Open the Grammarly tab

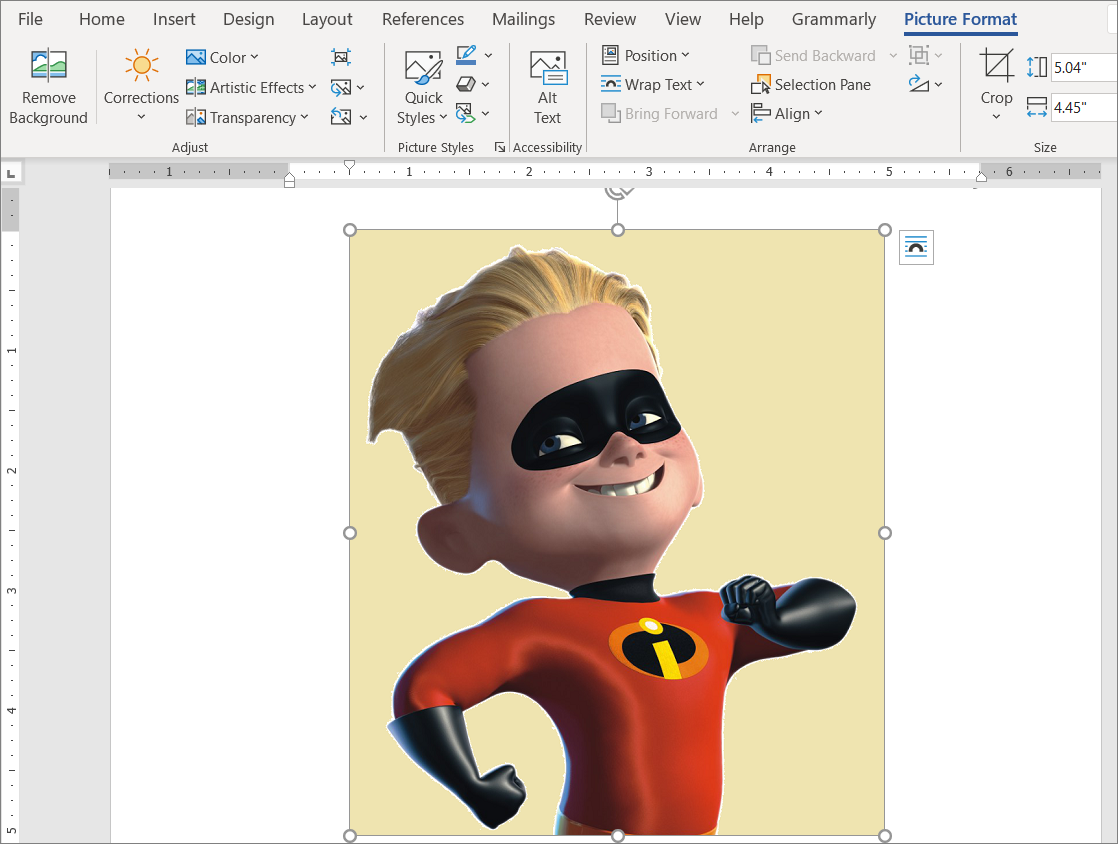tap(833, 19)
